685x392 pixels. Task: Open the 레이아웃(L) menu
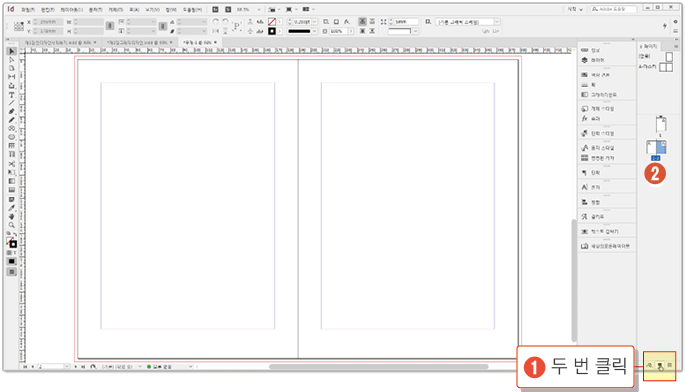[x=72, y=9]
